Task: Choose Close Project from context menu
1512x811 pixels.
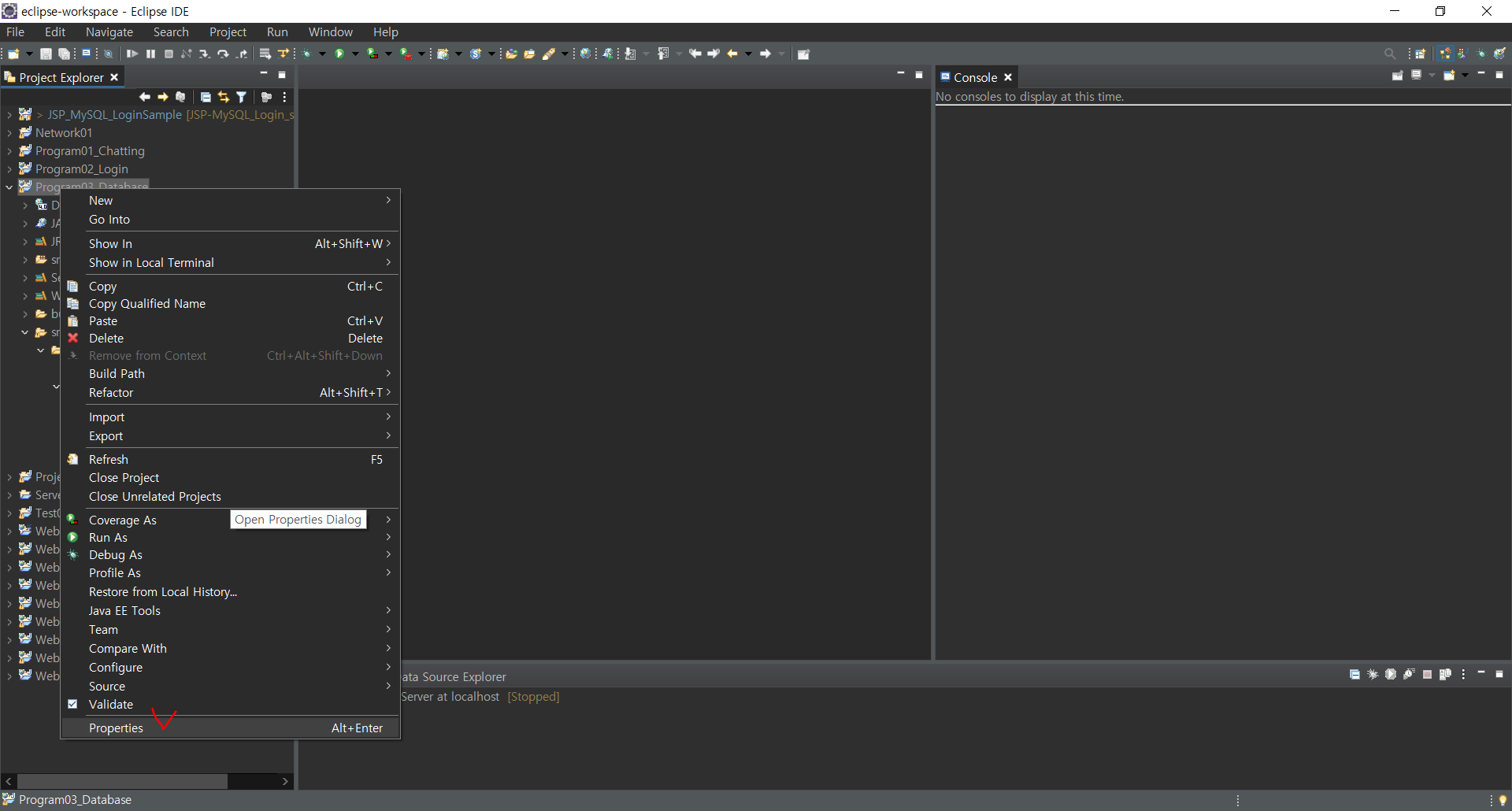Action: click(231, 477)
